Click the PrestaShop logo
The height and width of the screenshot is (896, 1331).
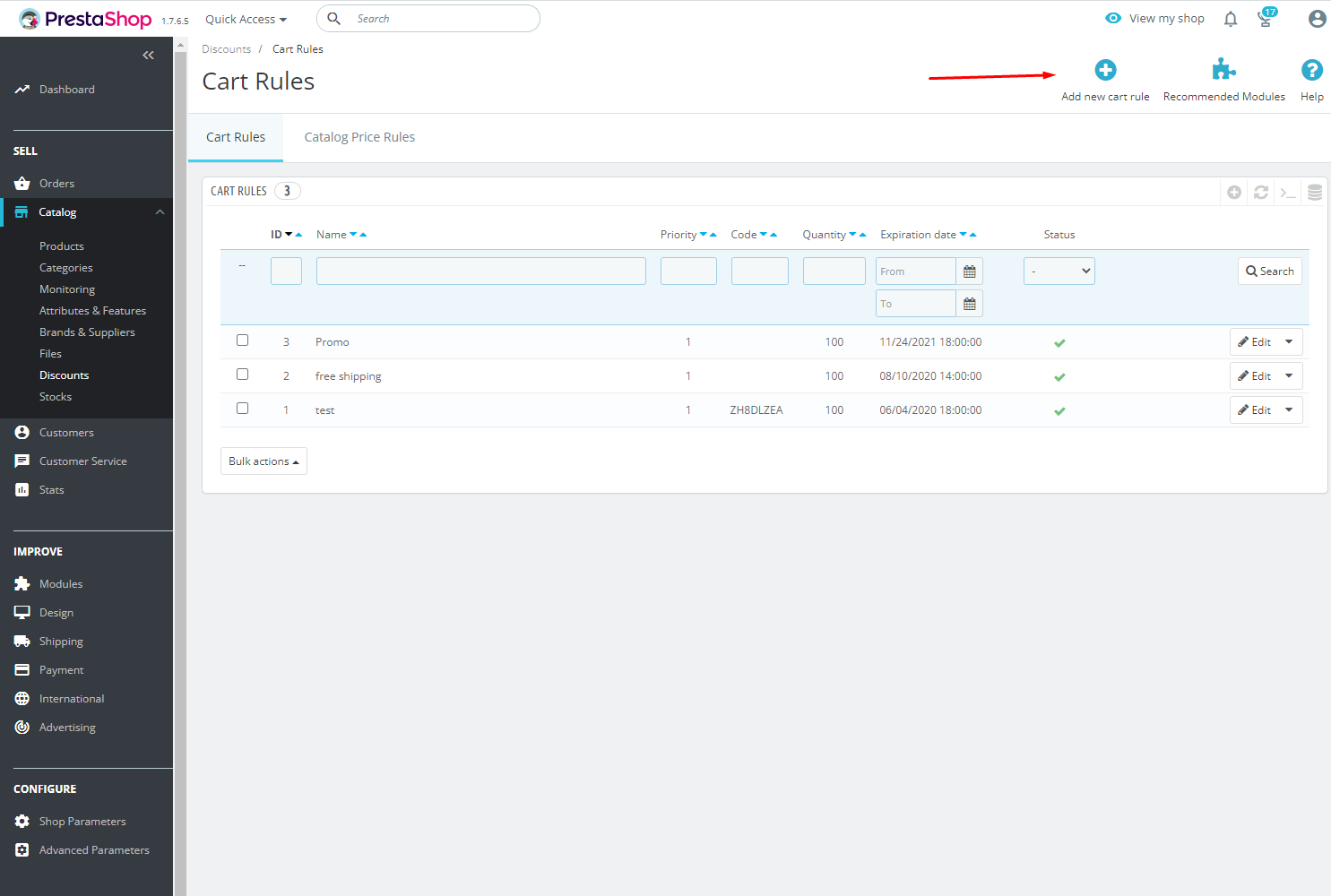86,19
